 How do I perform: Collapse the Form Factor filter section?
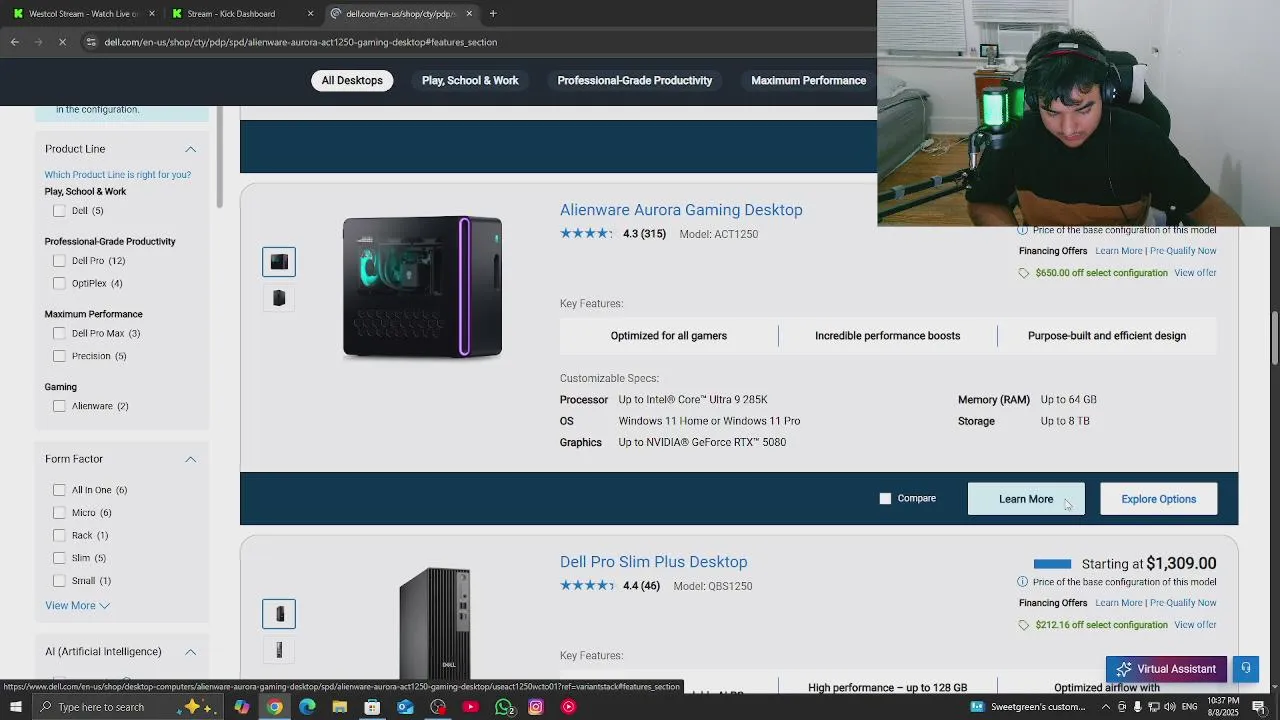coord(190,459)
